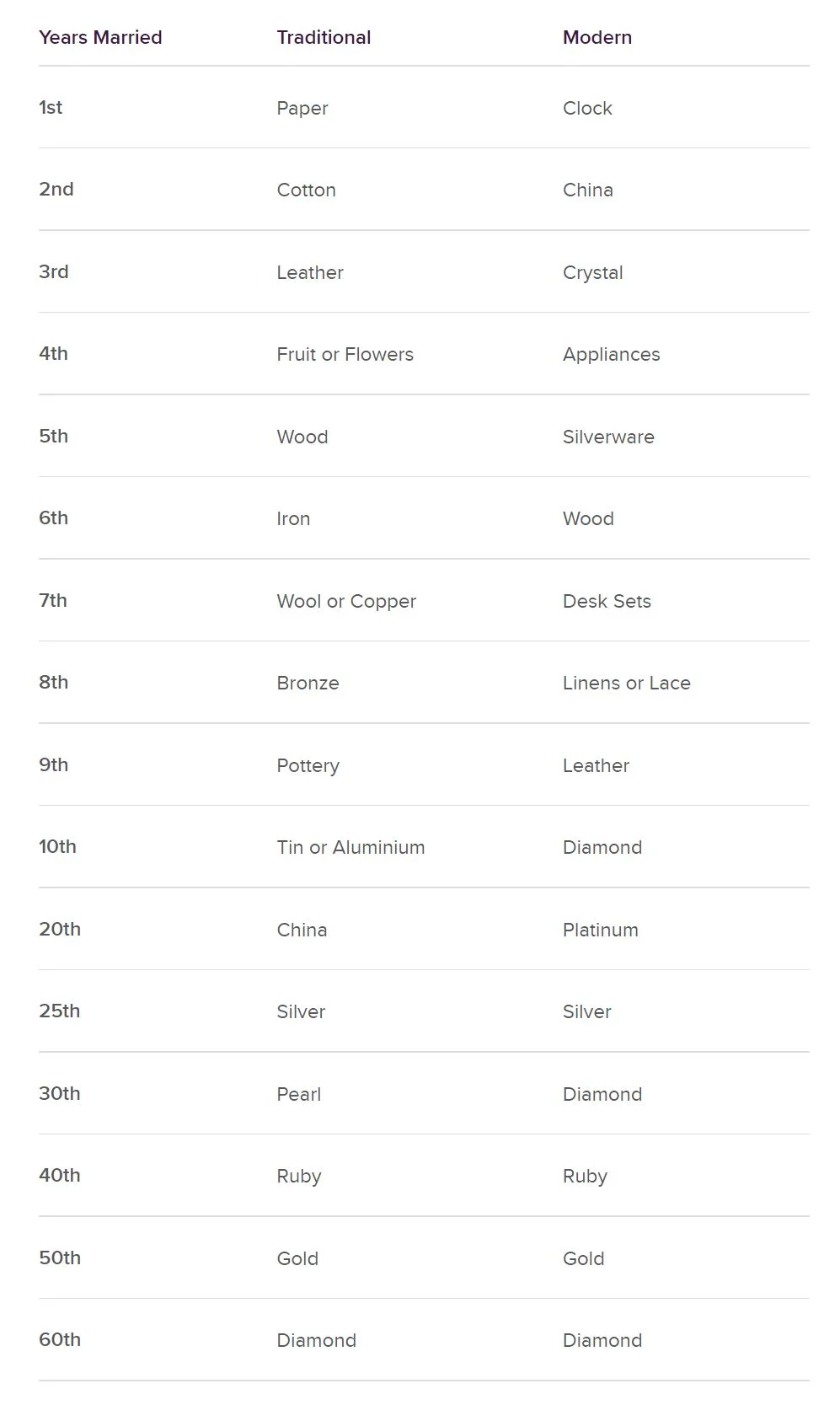840x1405 pixels.
Task: Select the Fruit or Flowers cell
Action: (345, 354)
